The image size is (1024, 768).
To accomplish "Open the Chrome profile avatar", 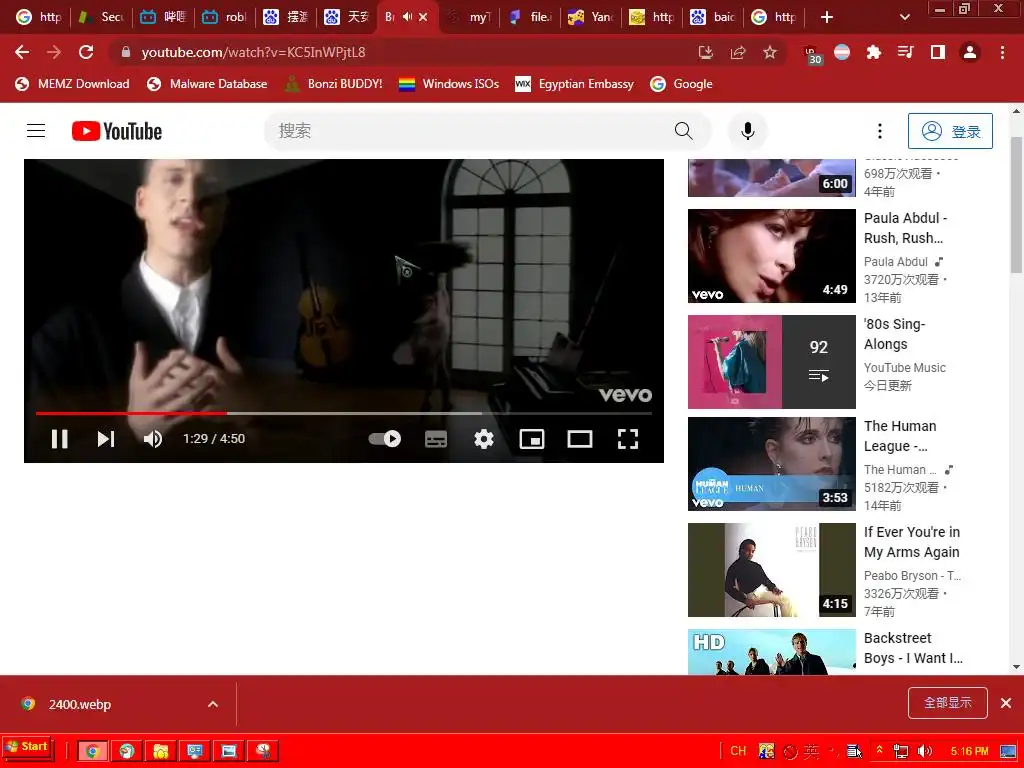I will click(x=970, y=52).
